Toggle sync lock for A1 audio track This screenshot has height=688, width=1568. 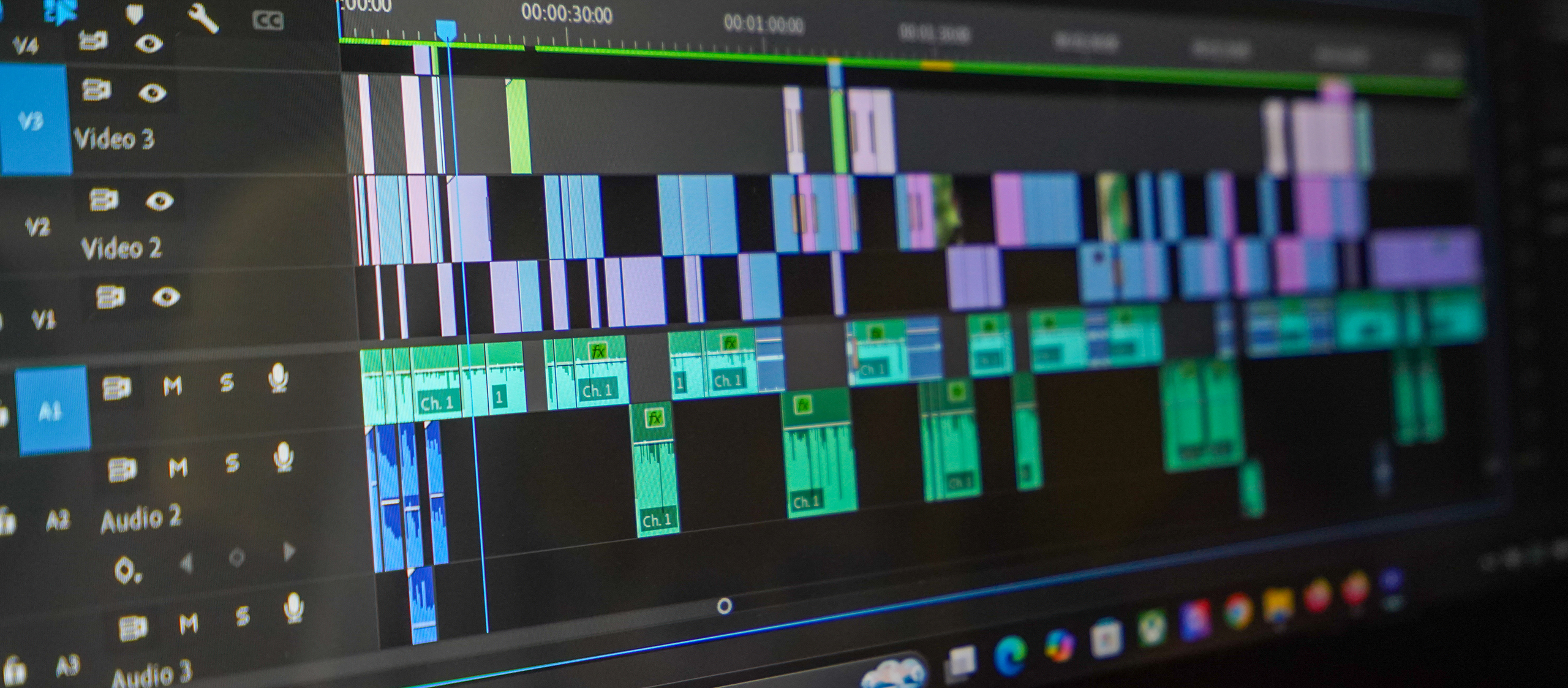[116, 388]
